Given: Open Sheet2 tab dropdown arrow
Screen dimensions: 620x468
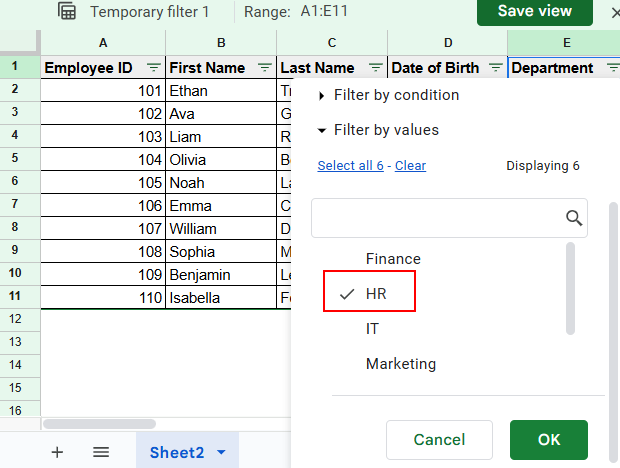Looking at the screenshot, I should [x=221, y=453].
